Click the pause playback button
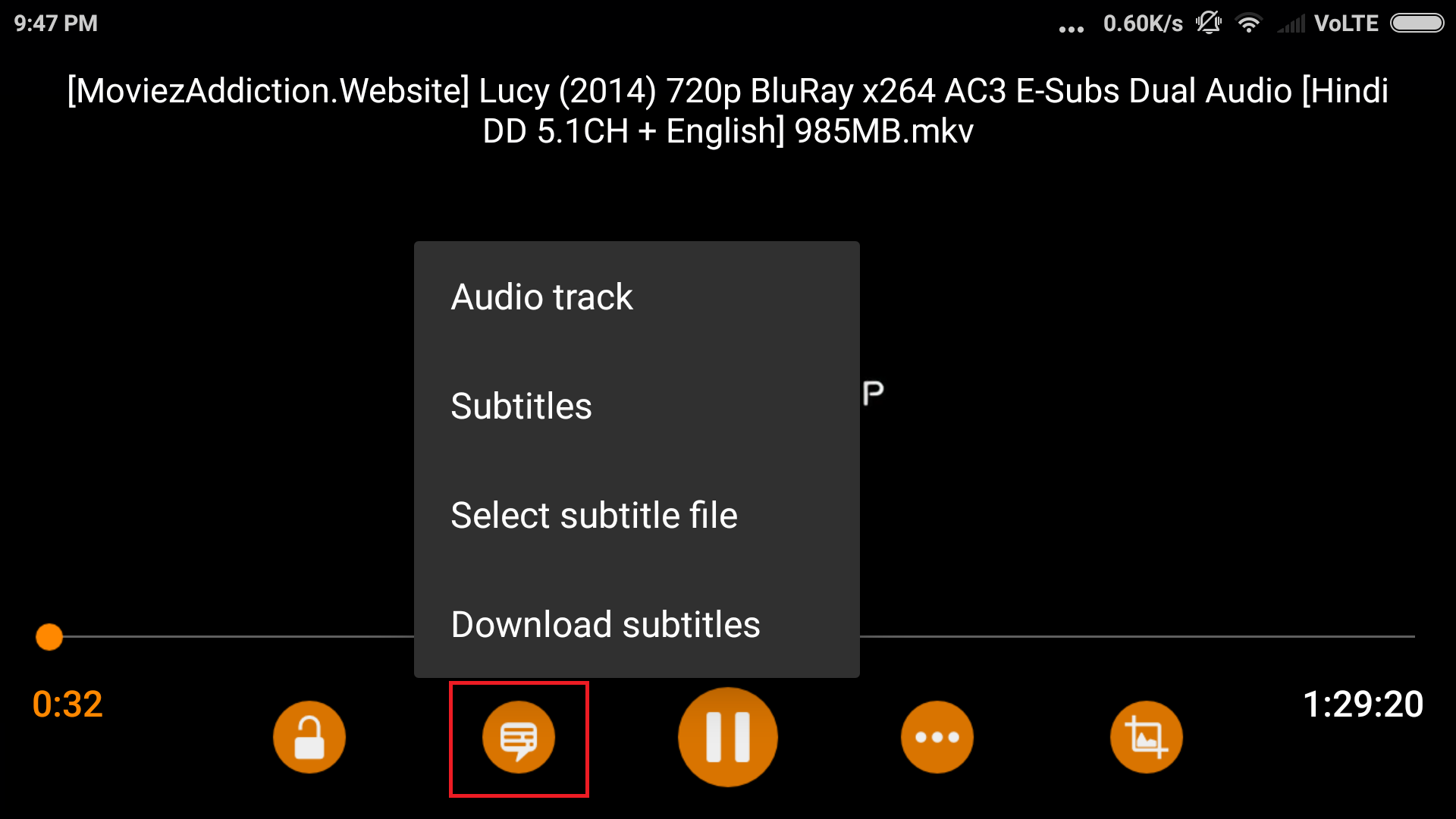 pos(728,738)
